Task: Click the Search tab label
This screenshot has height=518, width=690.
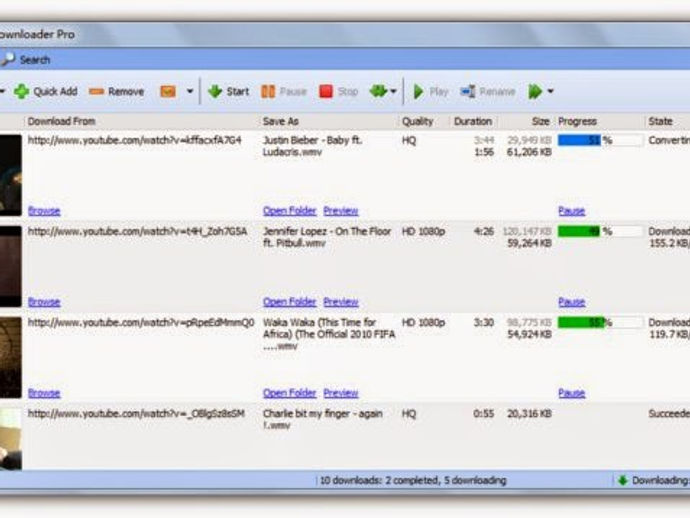Action: (35, 60)
